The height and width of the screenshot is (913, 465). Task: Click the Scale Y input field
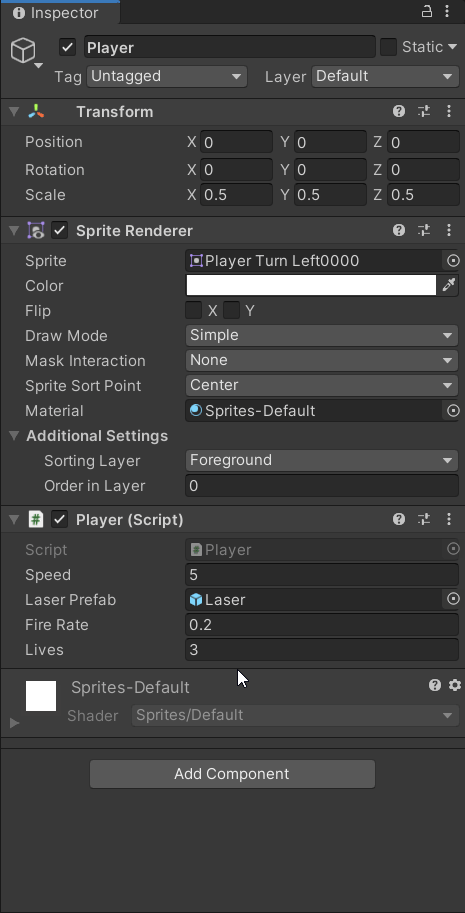click(x=330, y=194)
